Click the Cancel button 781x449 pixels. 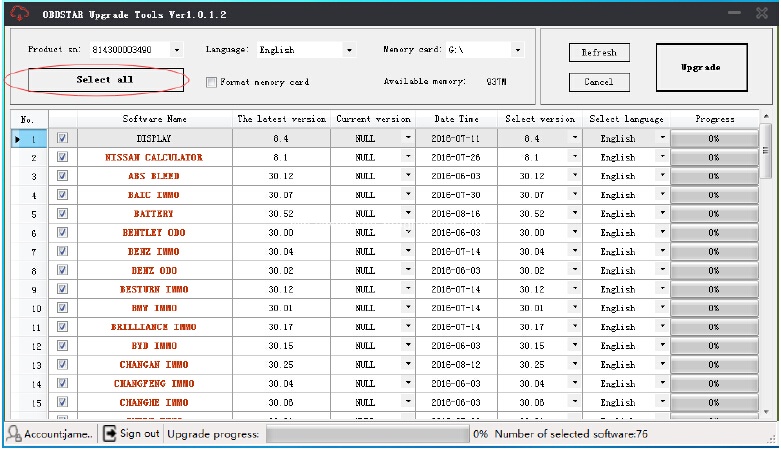599,82
